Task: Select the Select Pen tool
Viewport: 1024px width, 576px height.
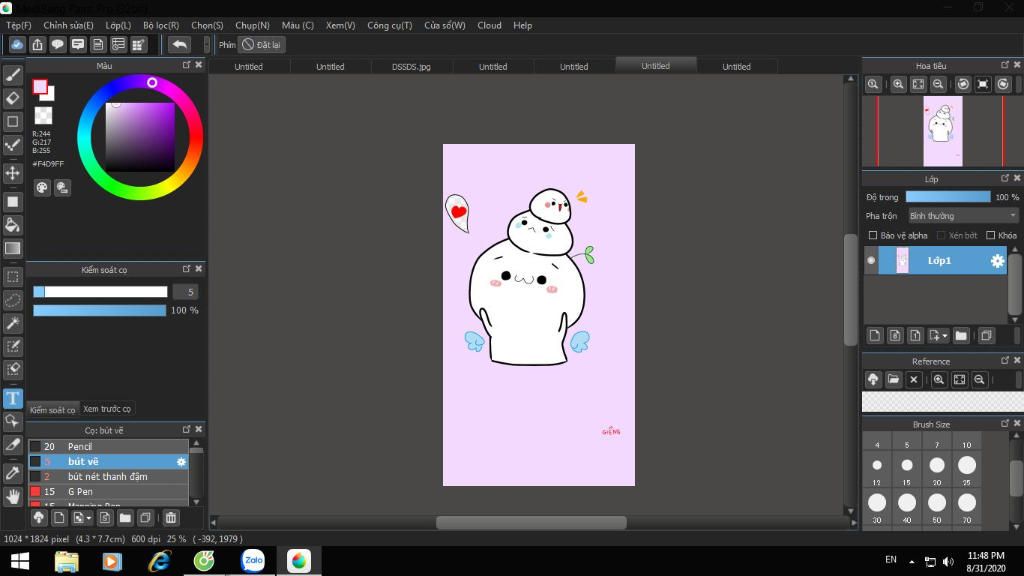Action: (x=12, y=346)
